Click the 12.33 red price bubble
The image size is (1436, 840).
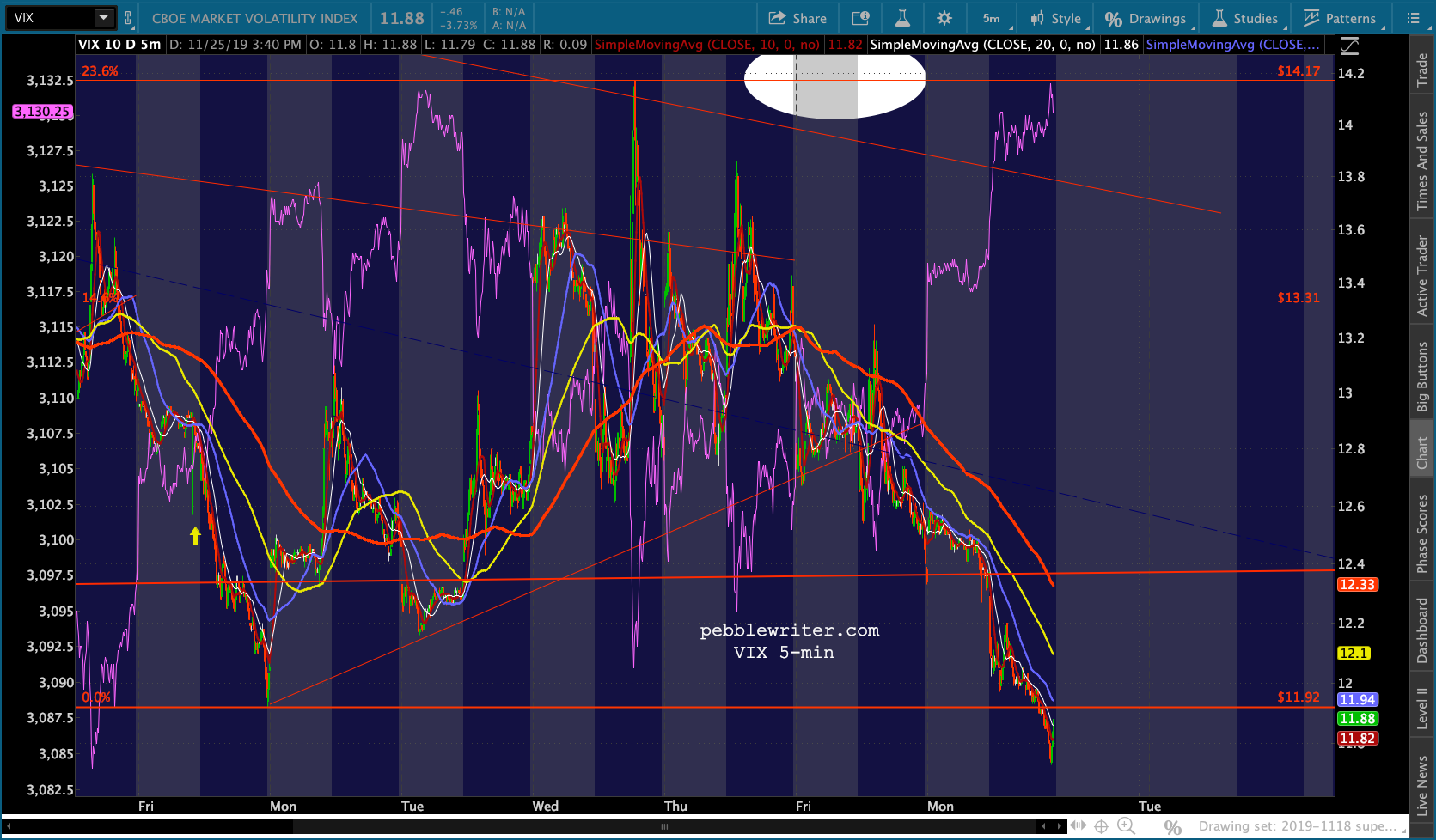(x=1357, y=585)
